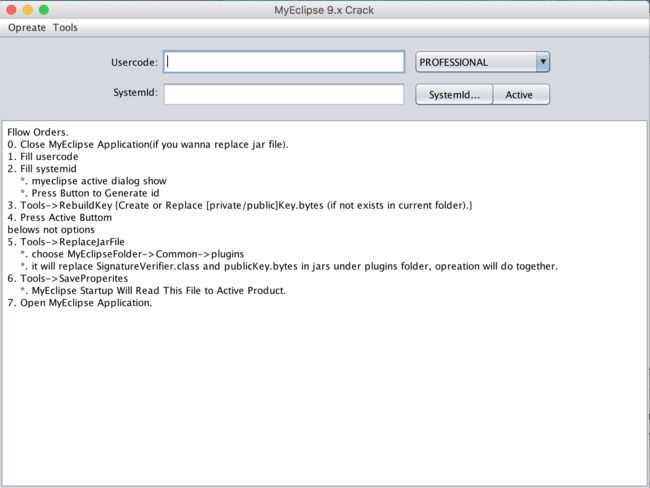Click 'Press Button to Generate id' line

(90, 193)
